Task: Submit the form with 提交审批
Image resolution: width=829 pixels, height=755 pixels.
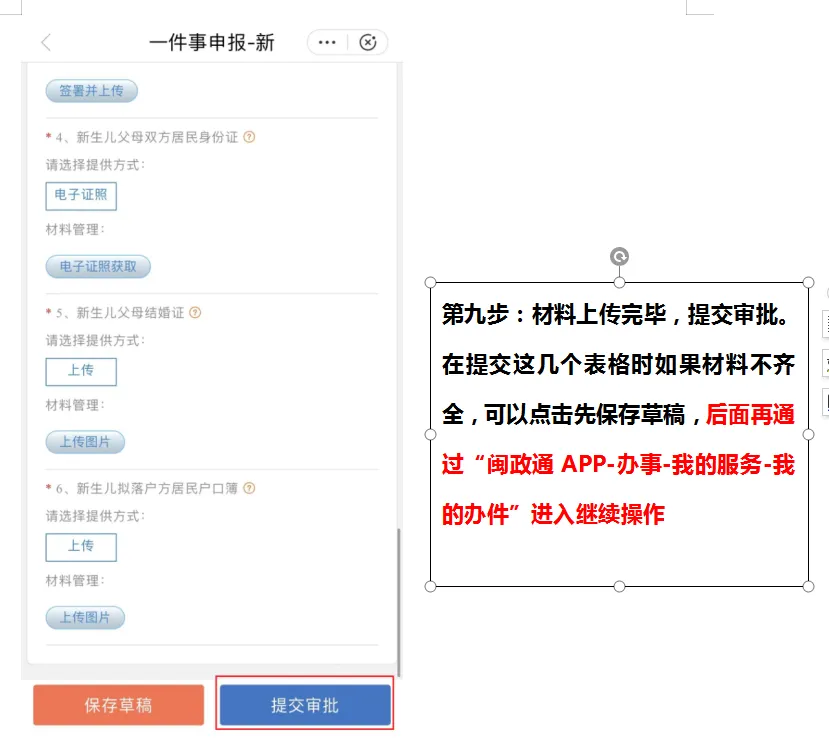Action: click(x=305, y=705)
